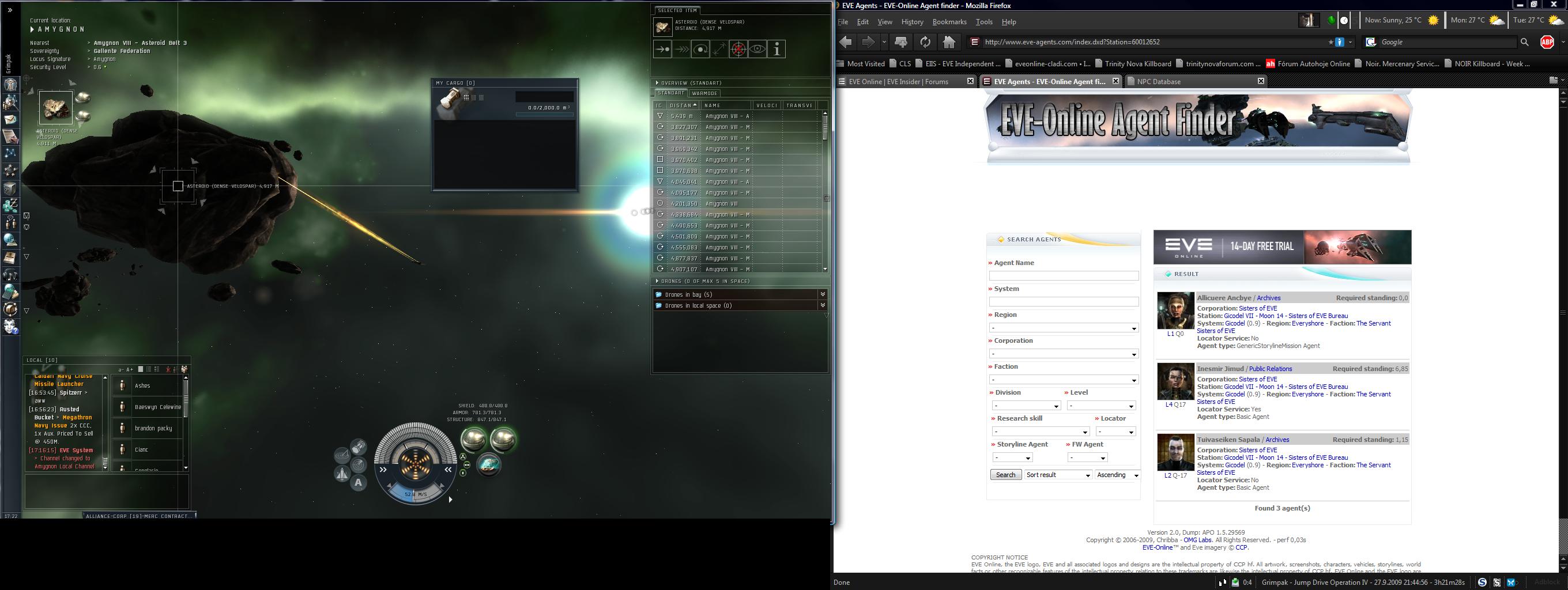The image size is (1568, 590).
Task: Go to Firefox home page
Action: click(x=949, y=42)
